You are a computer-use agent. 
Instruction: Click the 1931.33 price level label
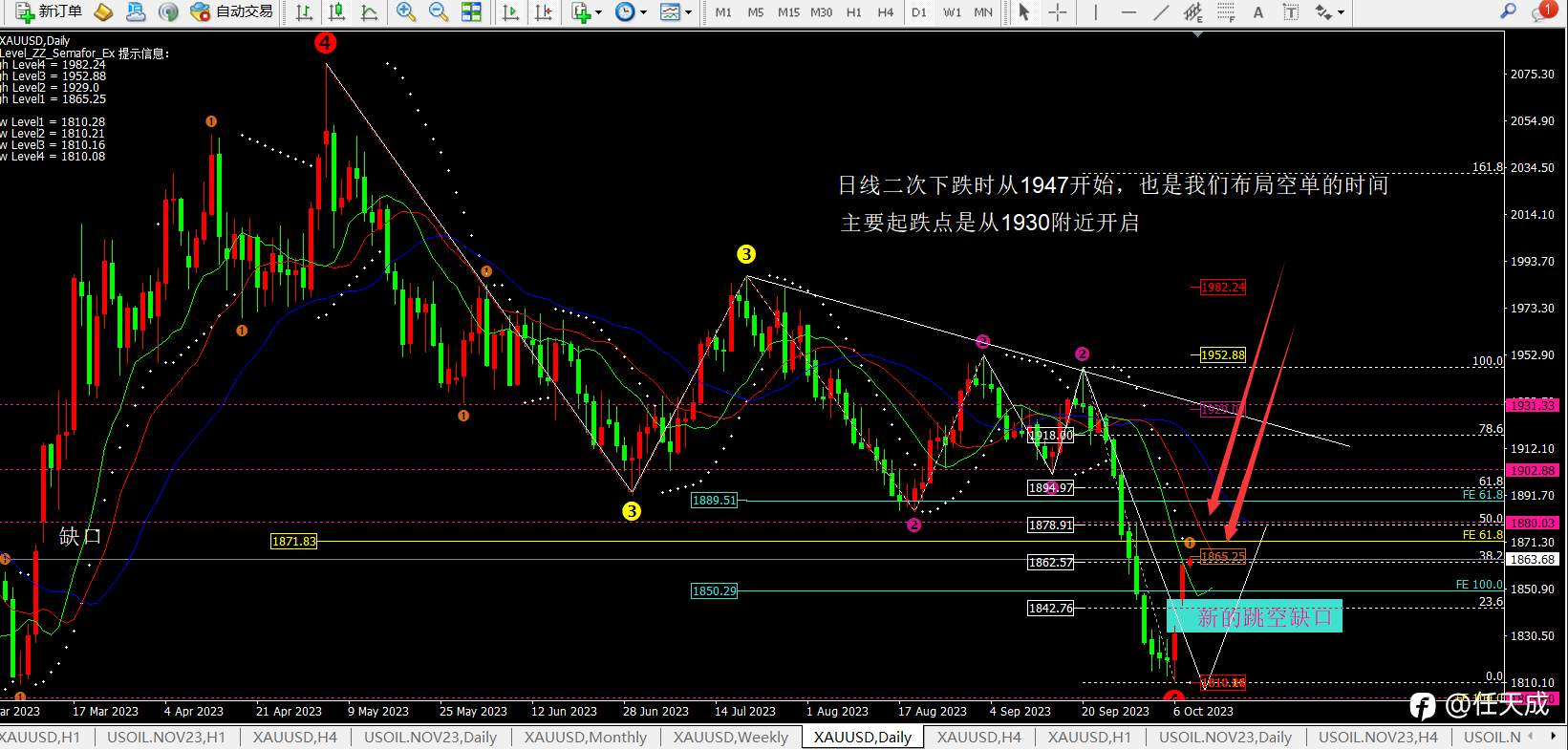click(1533, 405)
